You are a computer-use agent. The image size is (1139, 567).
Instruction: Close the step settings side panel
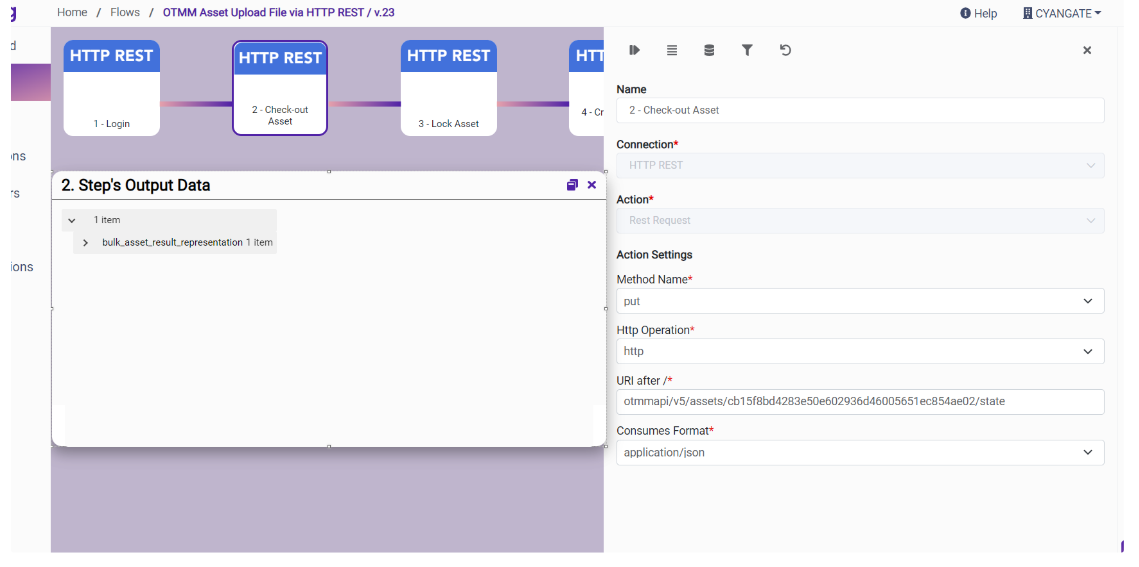coord(1087,50)
